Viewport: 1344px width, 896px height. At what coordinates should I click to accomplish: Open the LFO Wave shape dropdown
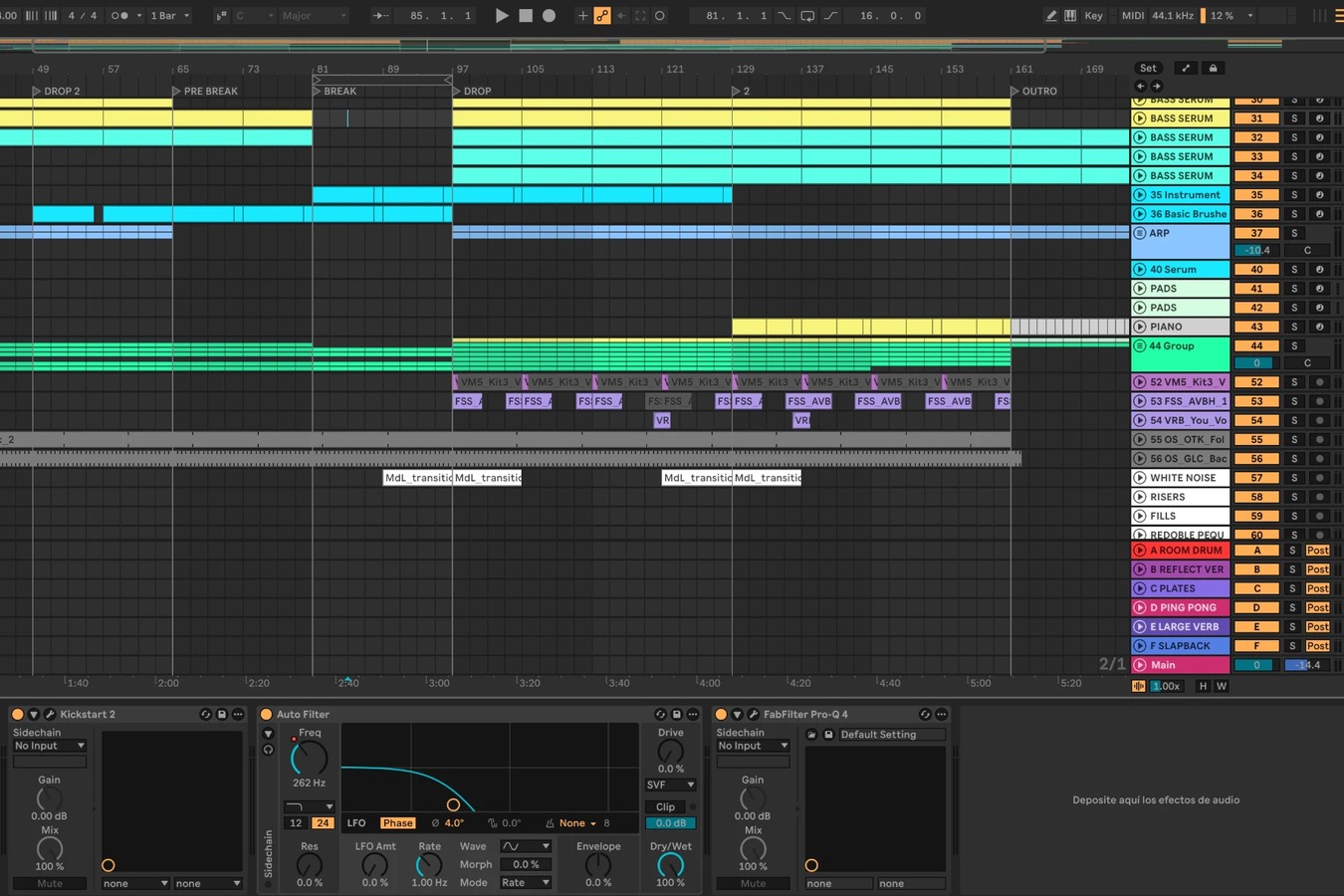point(526,846)
